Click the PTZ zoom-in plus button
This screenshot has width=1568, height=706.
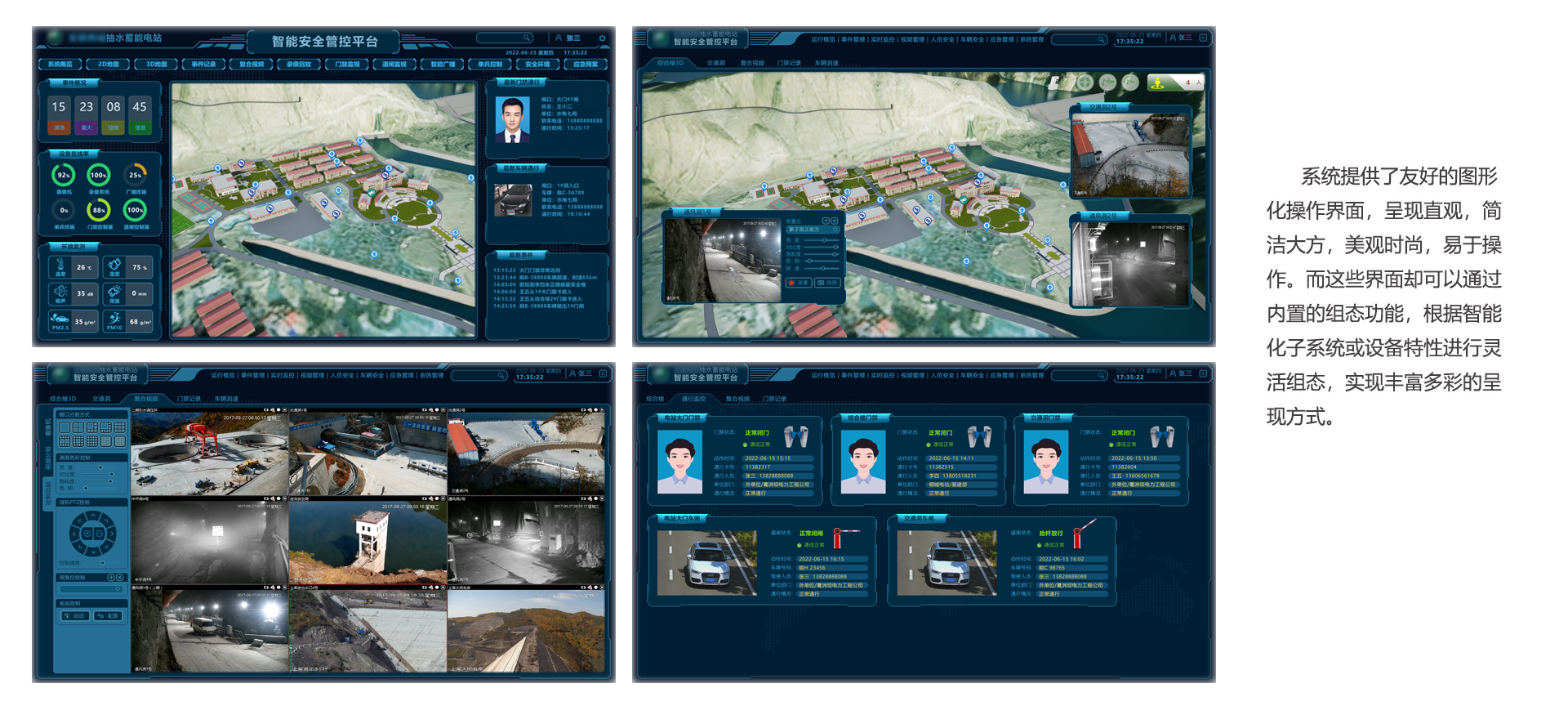87,534
